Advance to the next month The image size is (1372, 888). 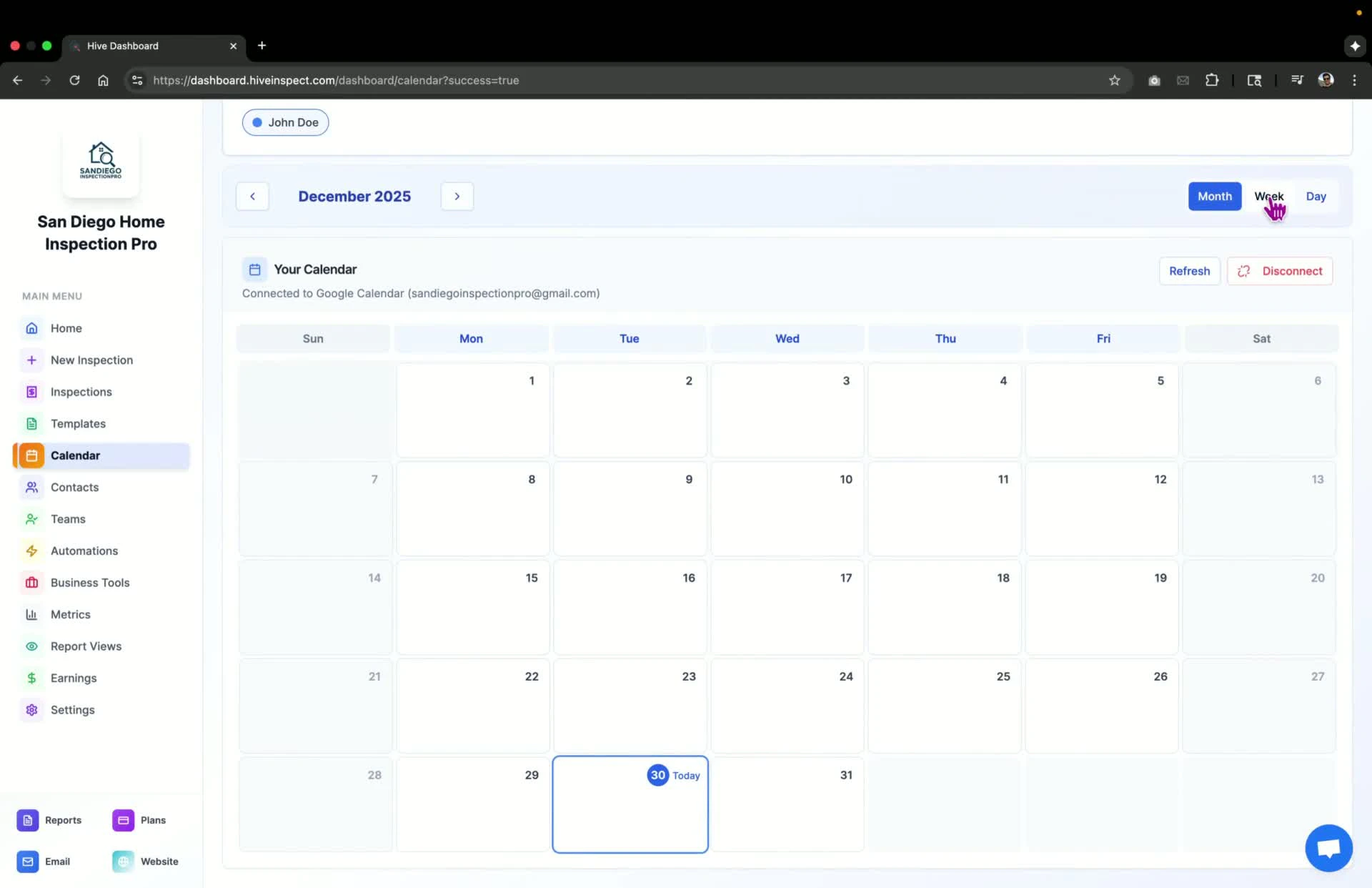pyautogui.click(x=457, y=196)
